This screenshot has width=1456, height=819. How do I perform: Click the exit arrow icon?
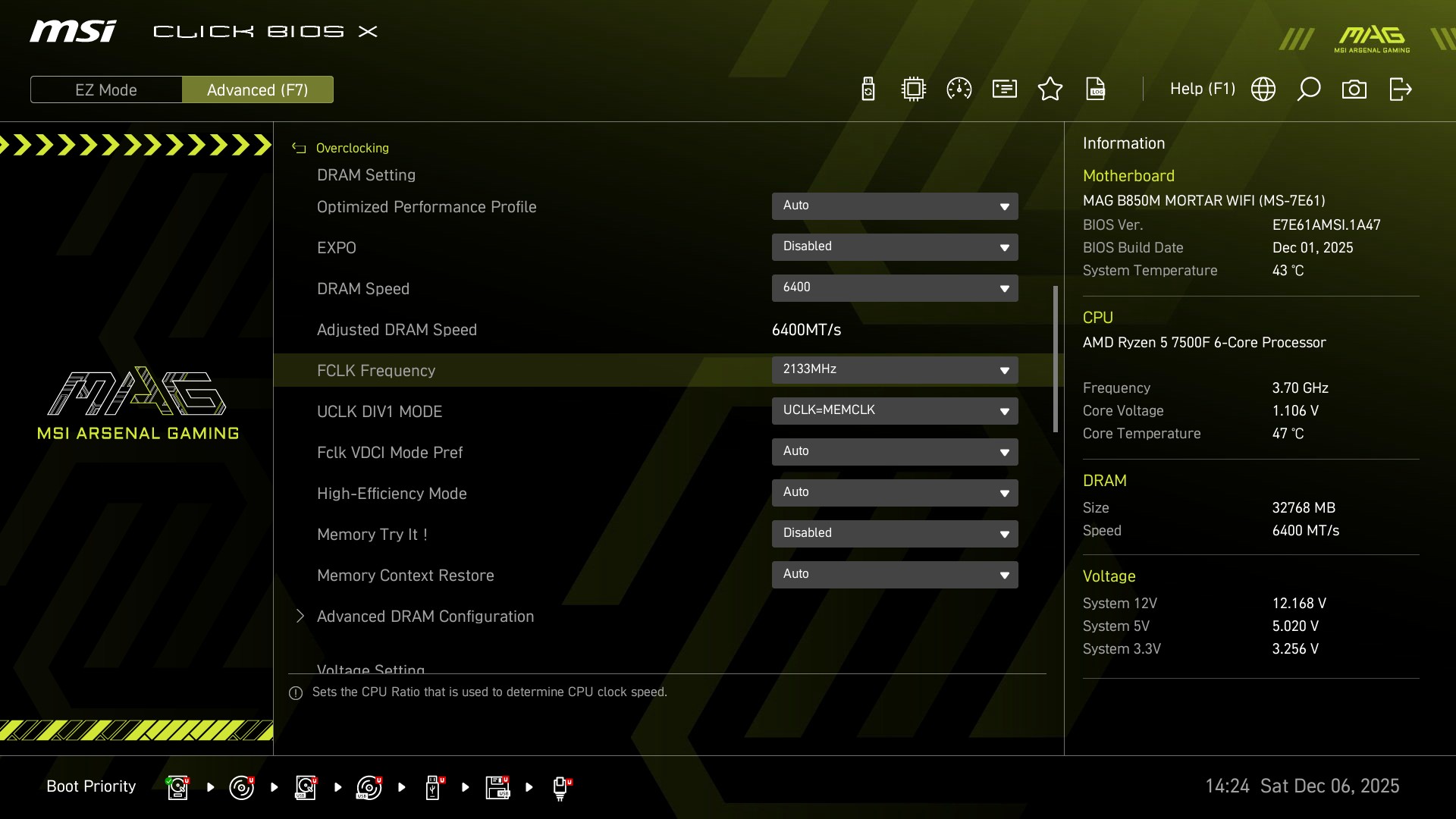click(1400, 89)
